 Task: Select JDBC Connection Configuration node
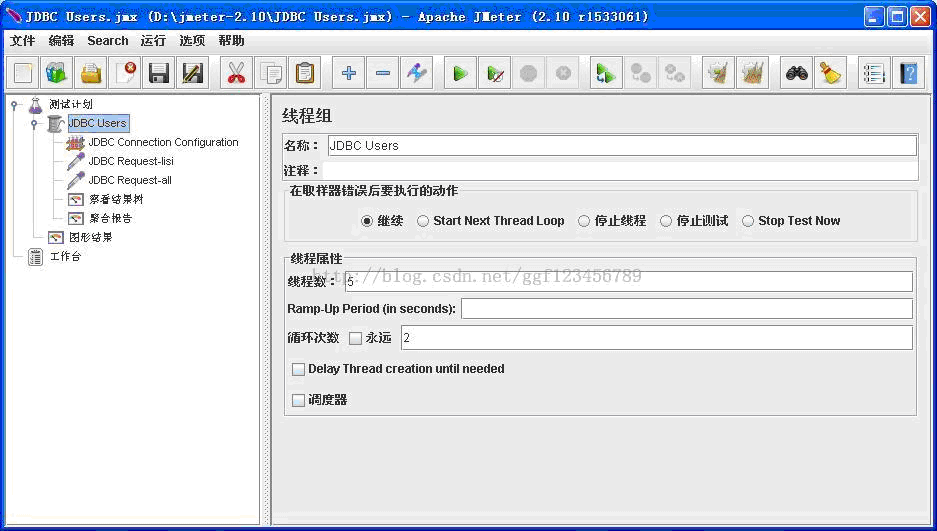pyautogui.click(x=163, y=142)
